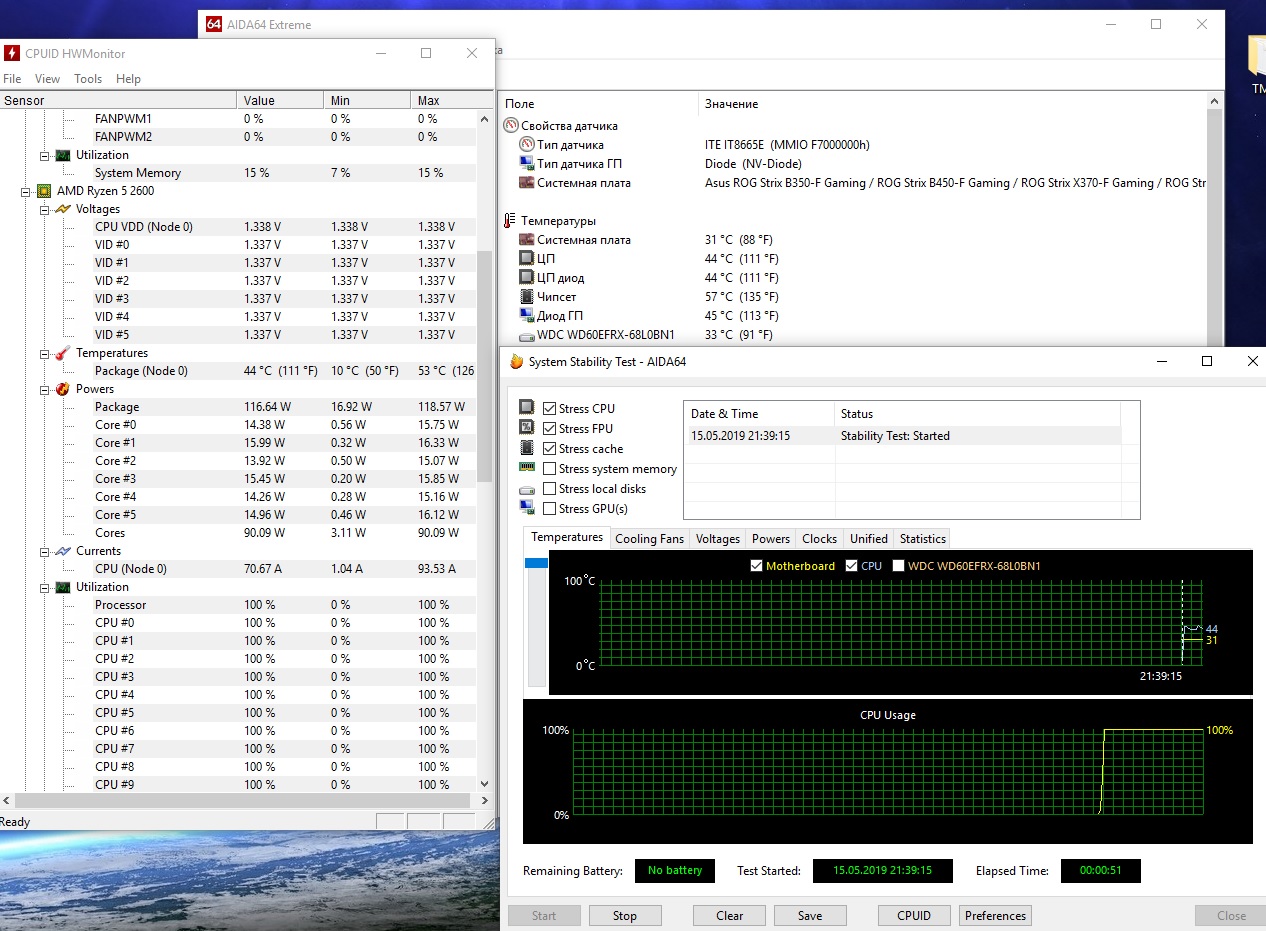Click the FPU icon next to Stress FPU
This screenshot has height=931, width=1266.
(x=527, y=428)
